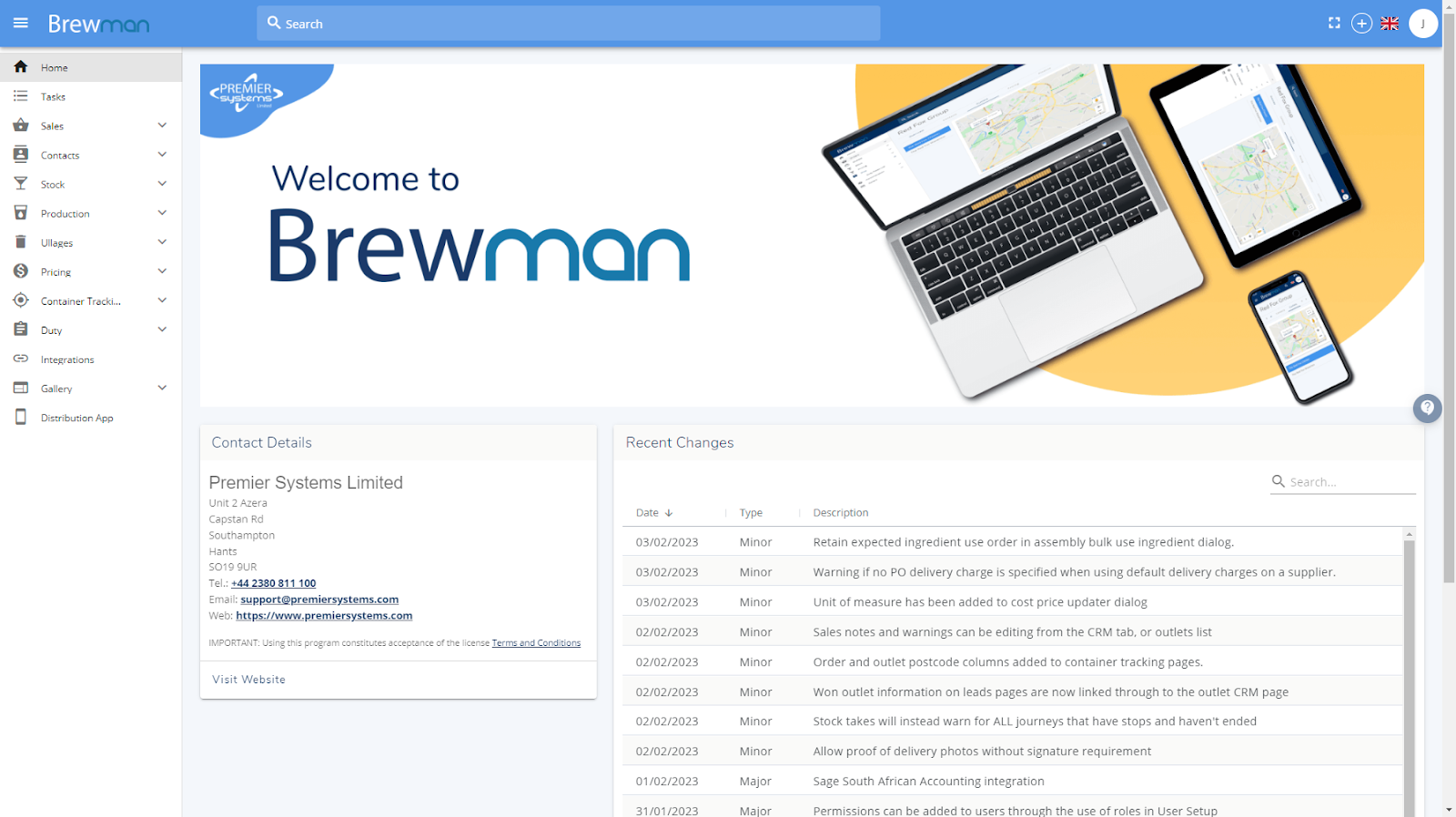Click the support@premiersystems.com email link
This screenshot has width=1456, height=817.
[319, 600]
